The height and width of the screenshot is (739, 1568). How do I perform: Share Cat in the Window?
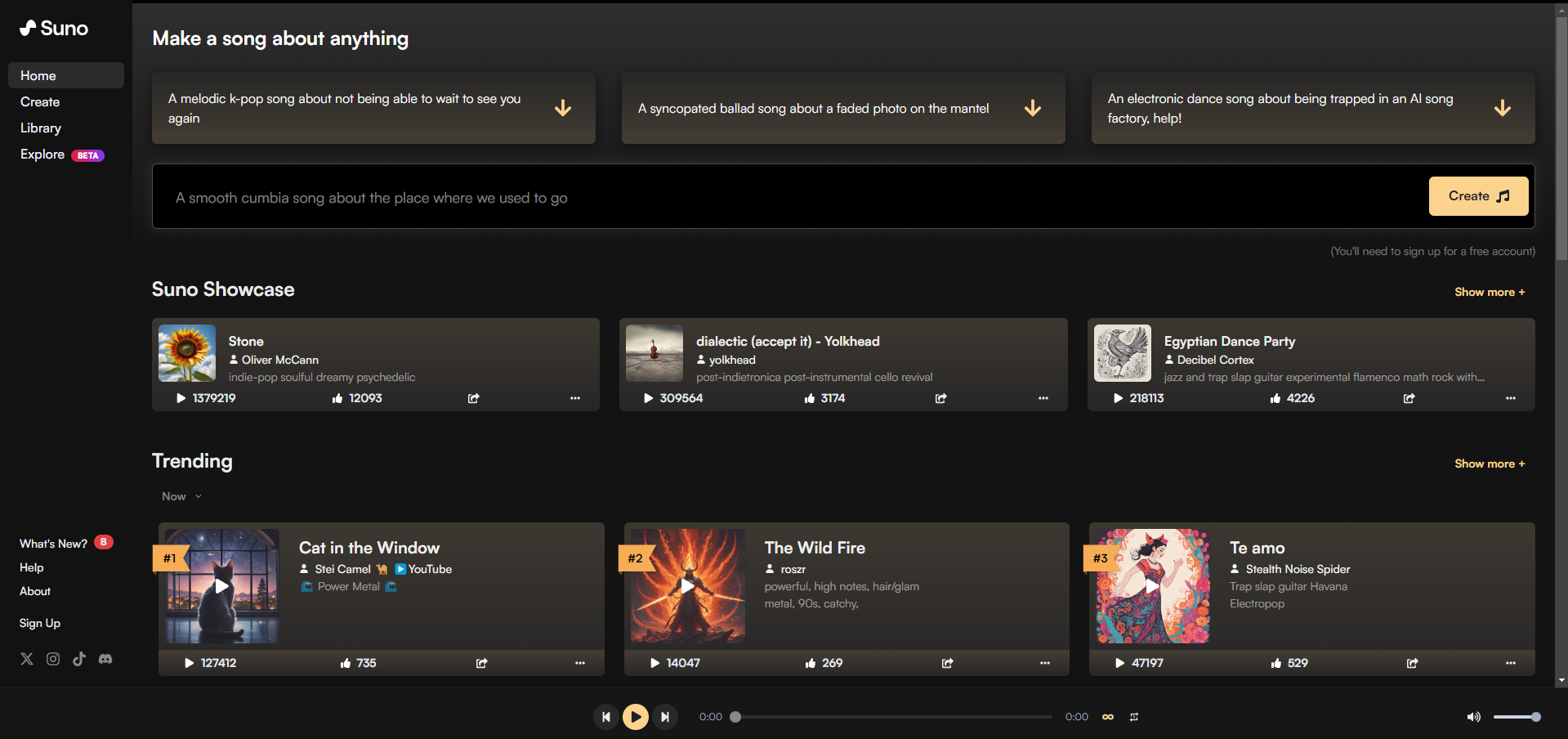481,663
